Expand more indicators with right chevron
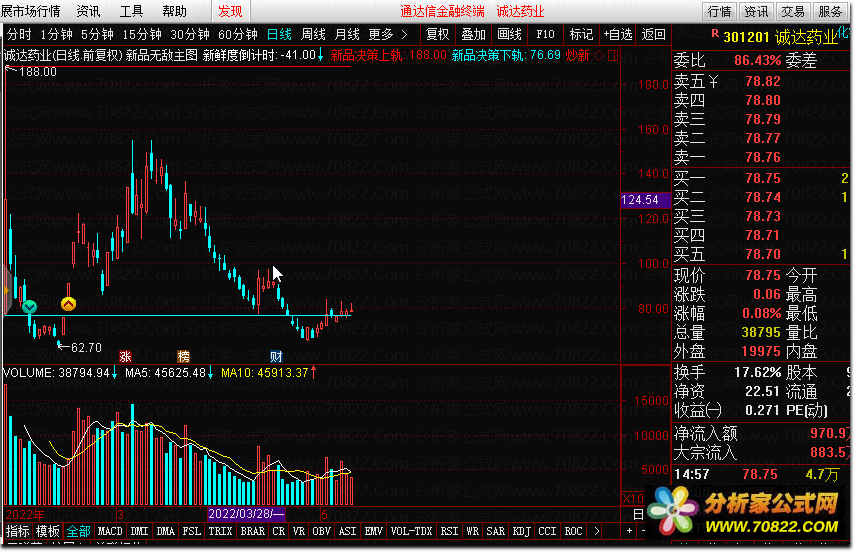856x552 pixels. pos(597,531)
